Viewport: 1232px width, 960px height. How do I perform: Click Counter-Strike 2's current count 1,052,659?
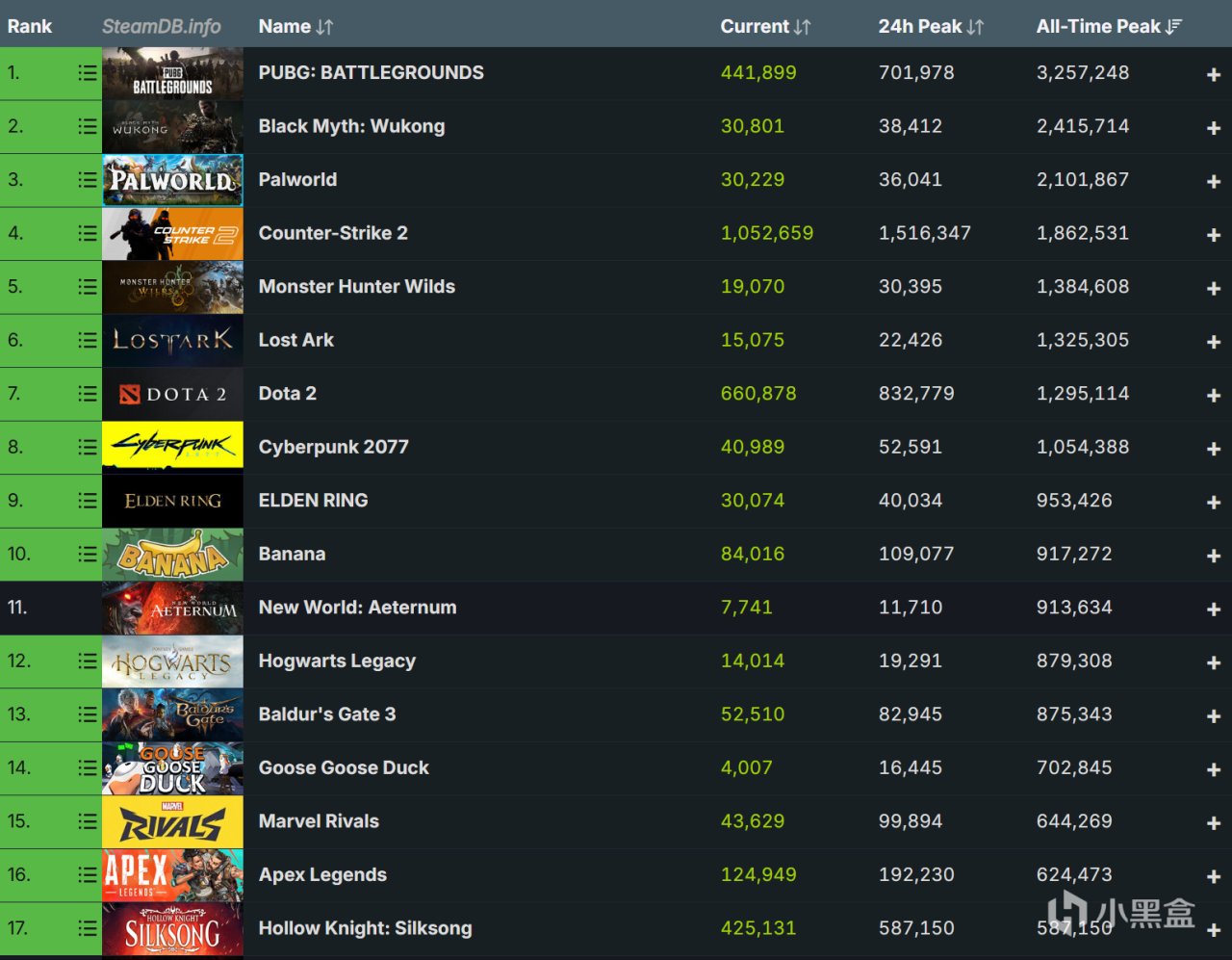coord(767,233)
